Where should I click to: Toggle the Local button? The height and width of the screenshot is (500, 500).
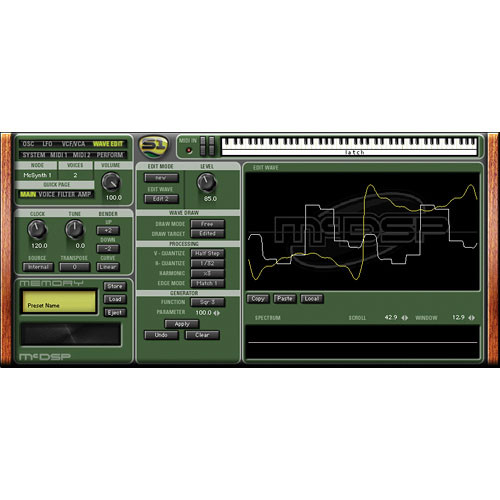[312, 299]
